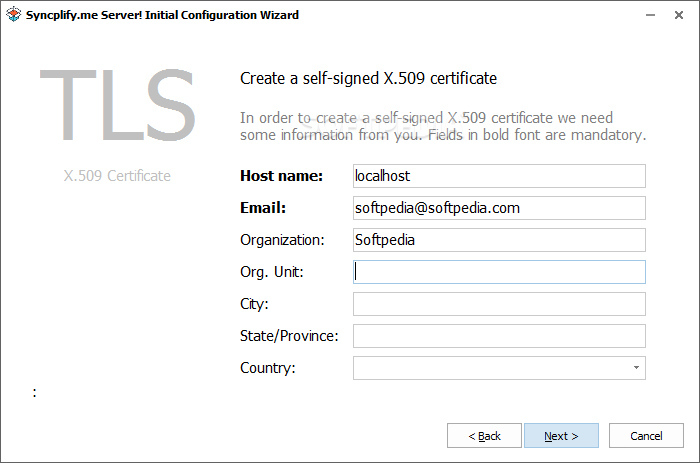Click the Syncplify.me app icon in title bar
This screenshot has height=463, width=700.
click(x=13, y=14)
